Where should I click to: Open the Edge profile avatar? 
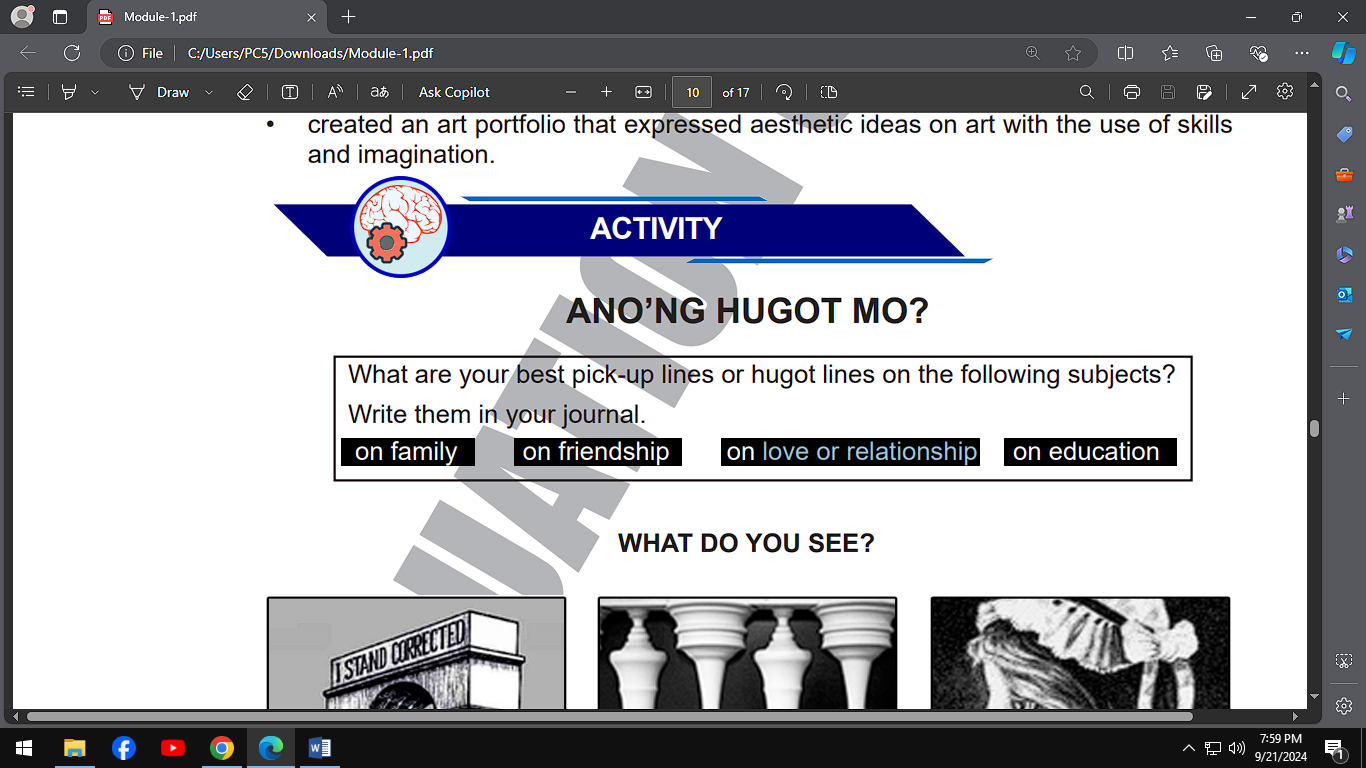pyautogui.click(x=22, y=17)
